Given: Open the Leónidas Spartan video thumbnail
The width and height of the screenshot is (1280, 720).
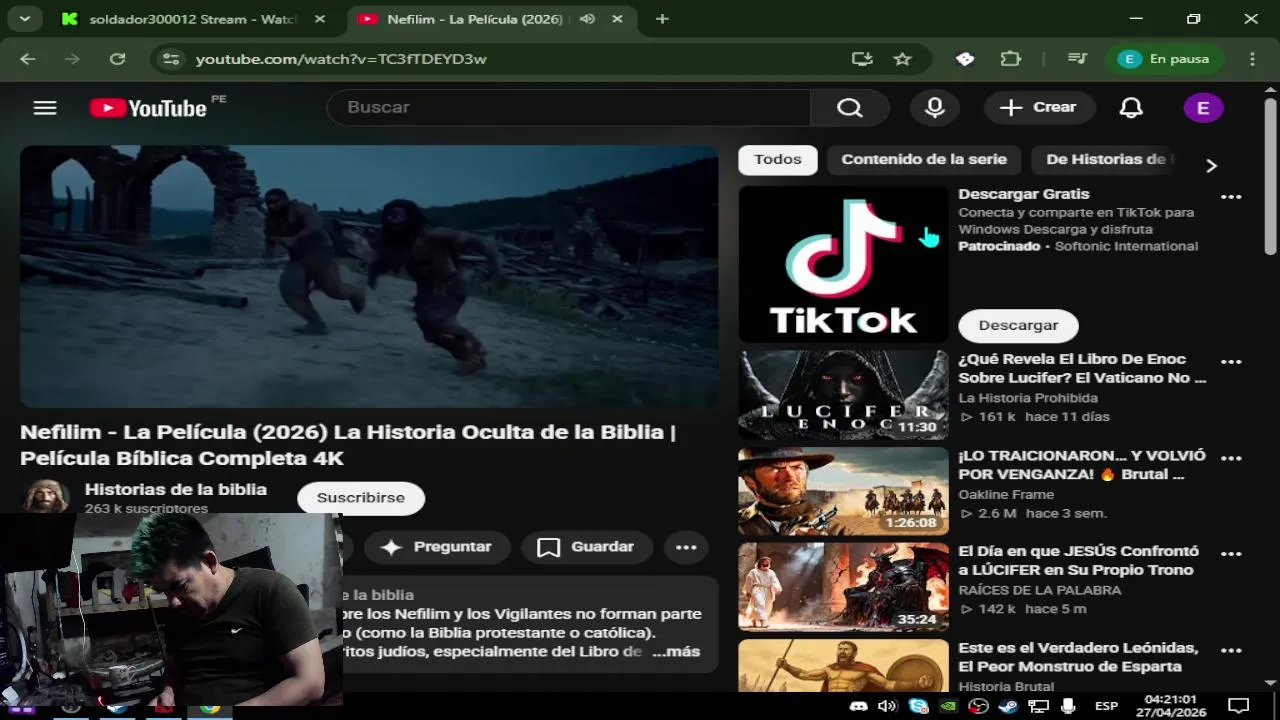Looking at the screenshot, I should (843, 666).
